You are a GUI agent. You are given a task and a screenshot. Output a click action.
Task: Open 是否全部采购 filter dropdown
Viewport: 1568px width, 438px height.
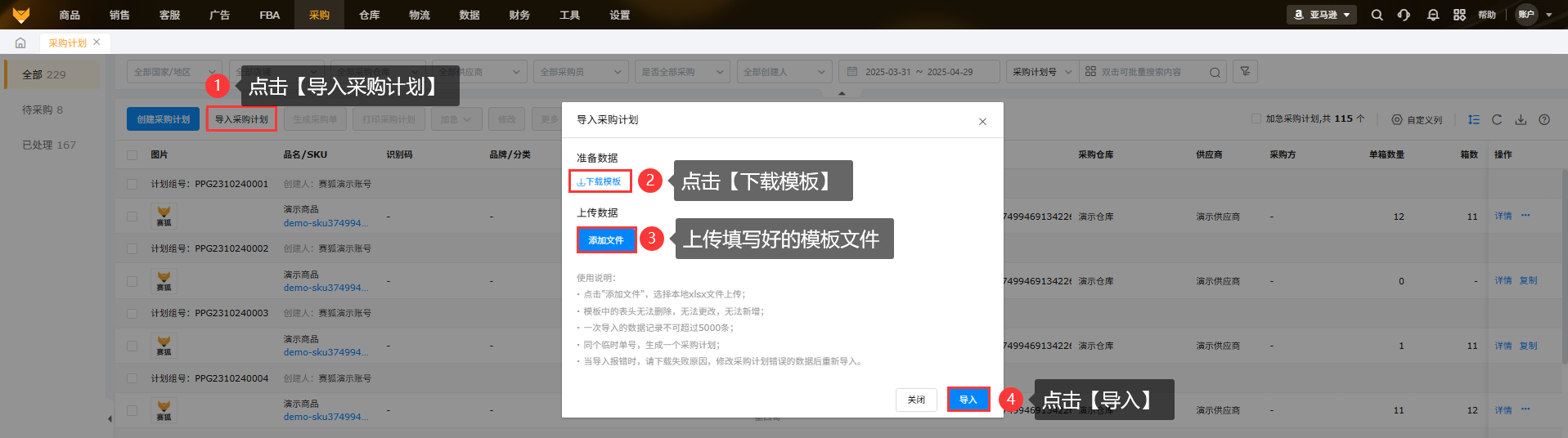[682, 72]
